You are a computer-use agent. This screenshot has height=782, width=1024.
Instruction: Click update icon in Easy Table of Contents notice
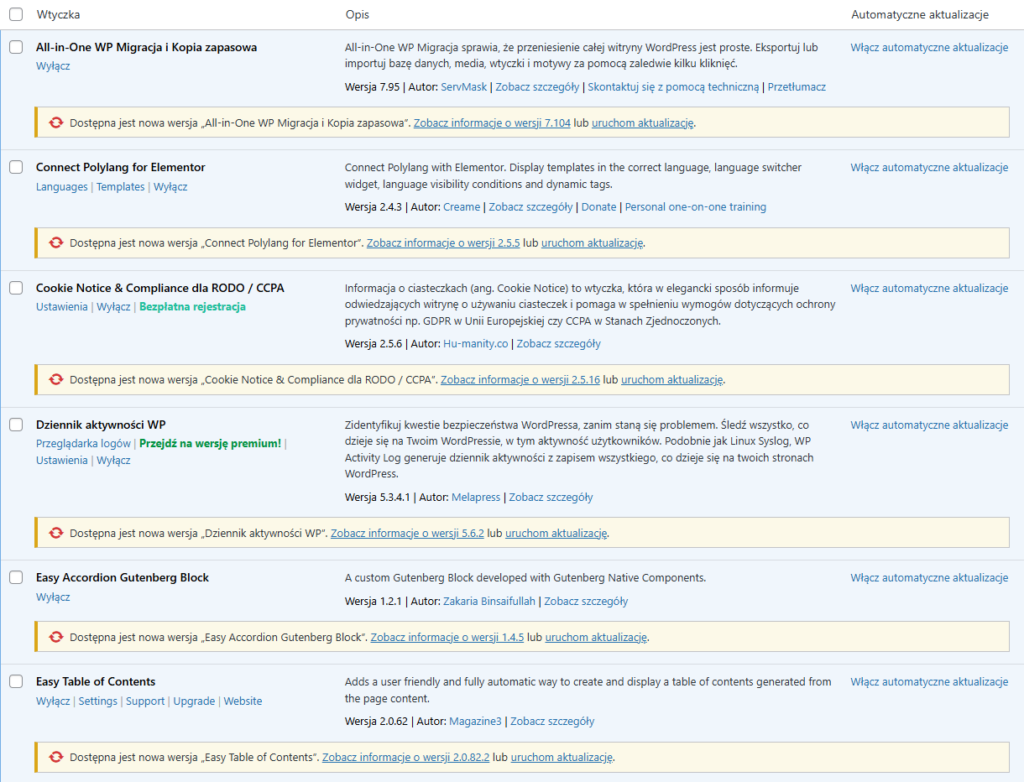point(56,757)
